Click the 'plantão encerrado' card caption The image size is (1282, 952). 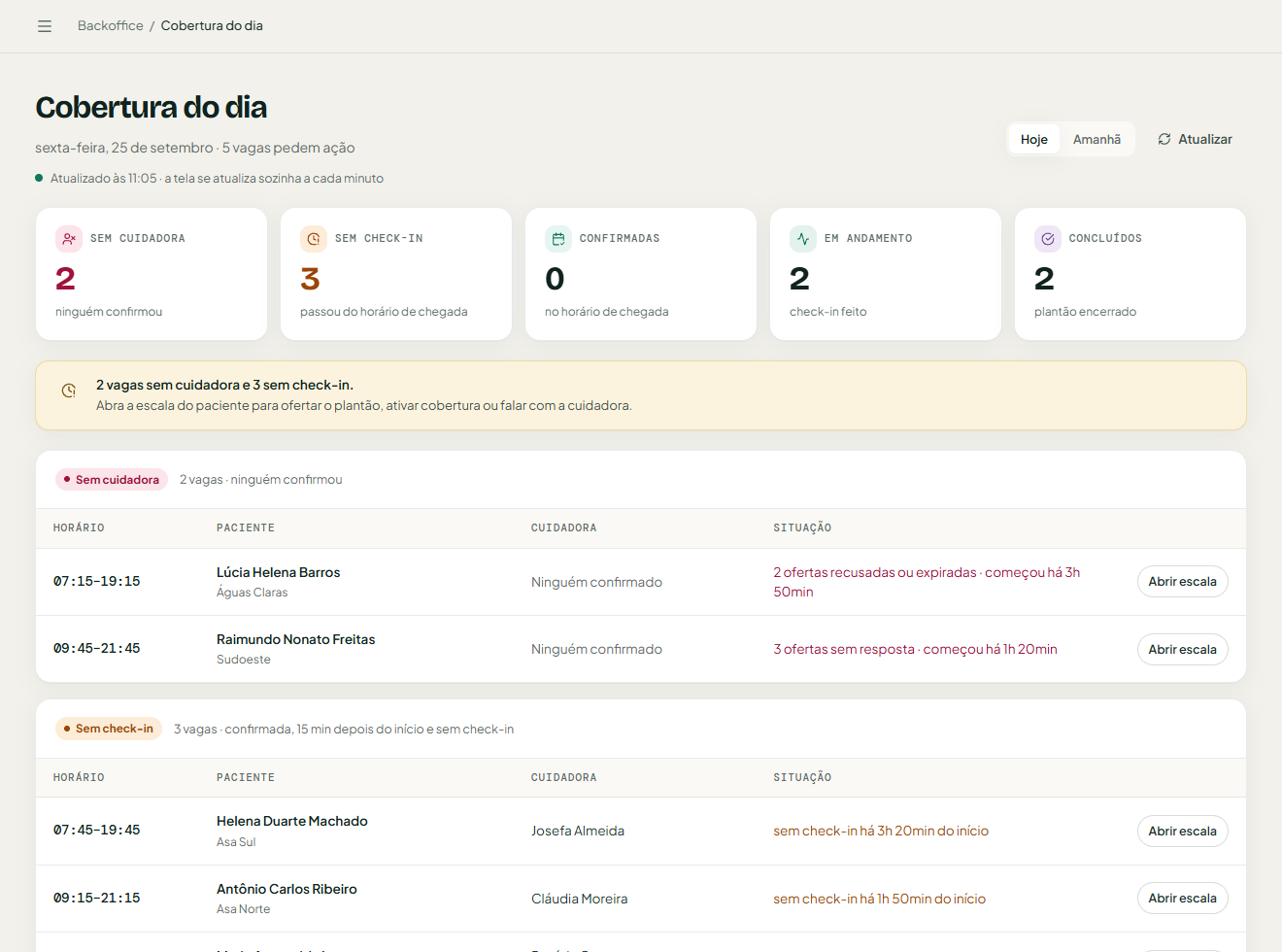[1085, 312]
